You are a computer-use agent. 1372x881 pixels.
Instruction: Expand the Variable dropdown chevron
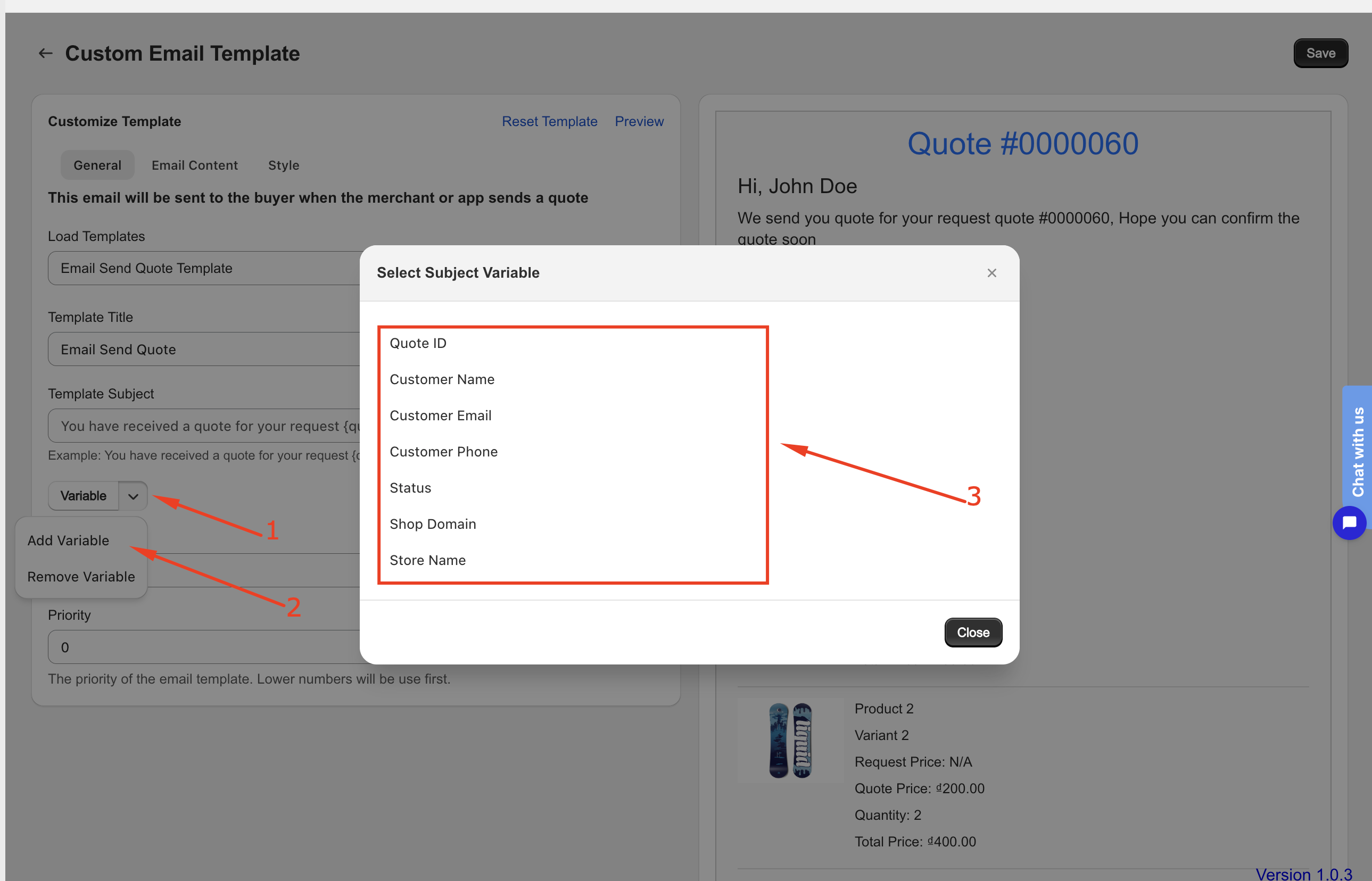(x=133, y=496)
